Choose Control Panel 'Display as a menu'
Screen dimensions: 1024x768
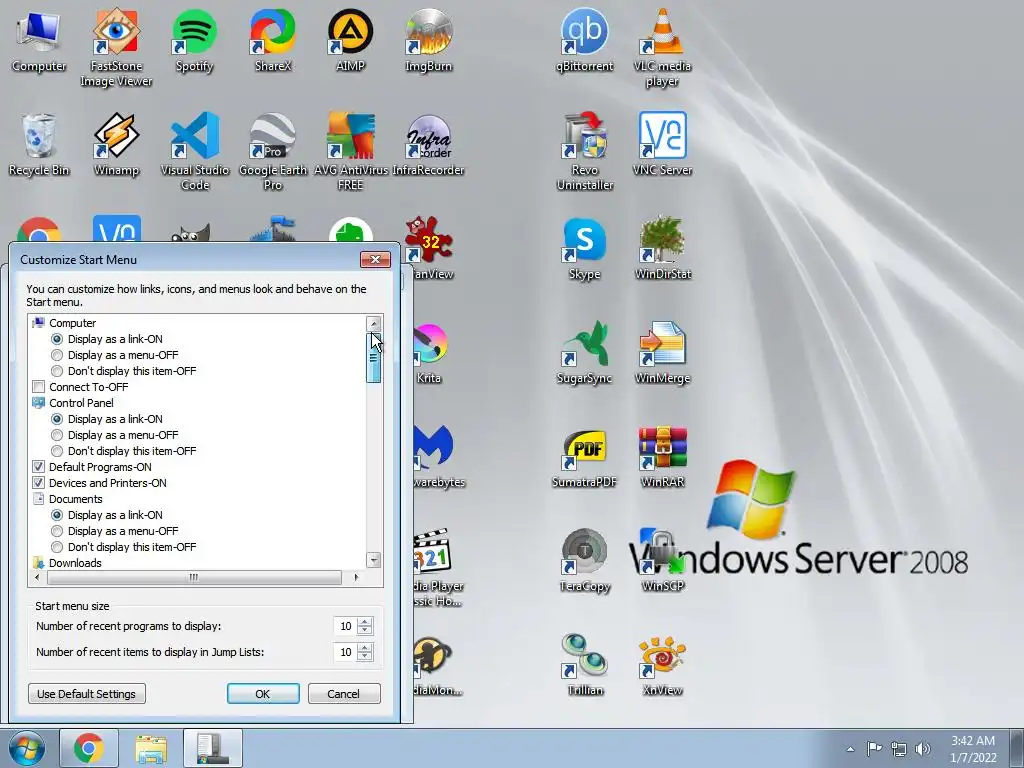57,435
